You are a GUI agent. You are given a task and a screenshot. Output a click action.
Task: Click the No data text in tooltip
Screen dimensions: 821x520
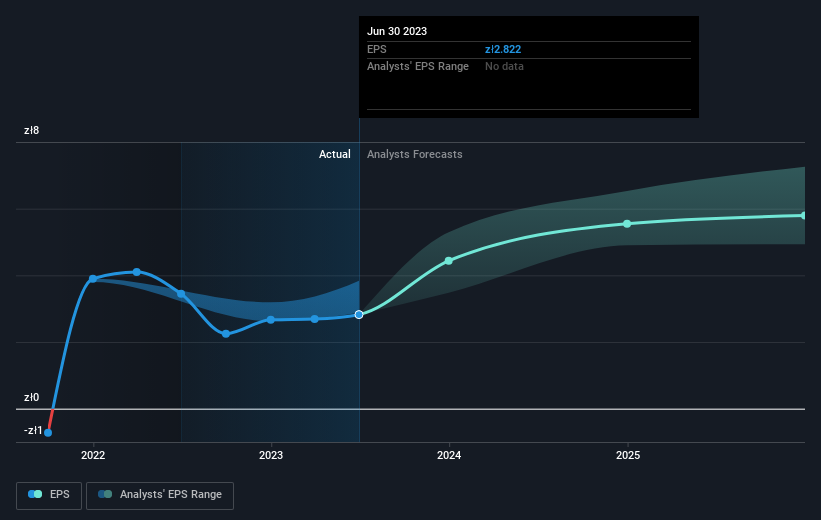point(504,66)
